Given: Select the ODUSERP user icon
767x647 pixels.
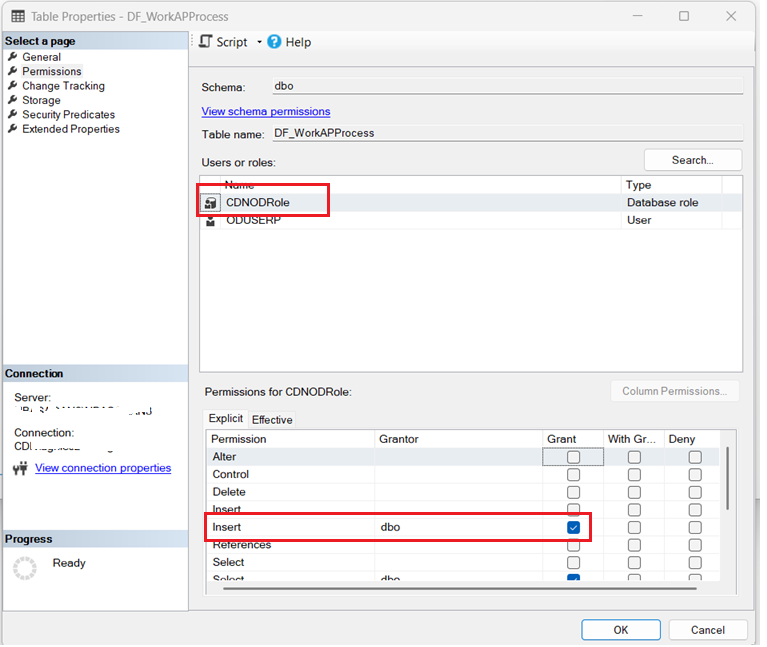Looking at the screenshot, I should 211,220.
